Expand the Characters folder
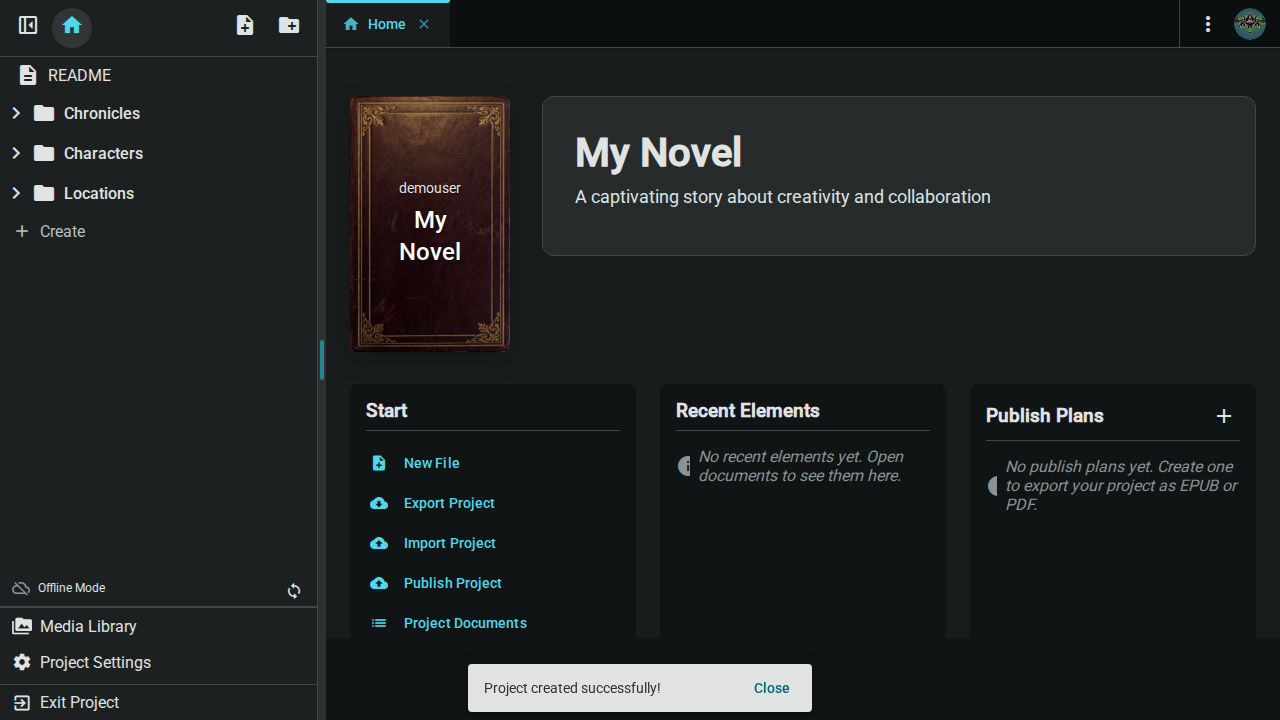Image resolution: width=1280 pixels, height=720 pixels. (x=15, y=153)
